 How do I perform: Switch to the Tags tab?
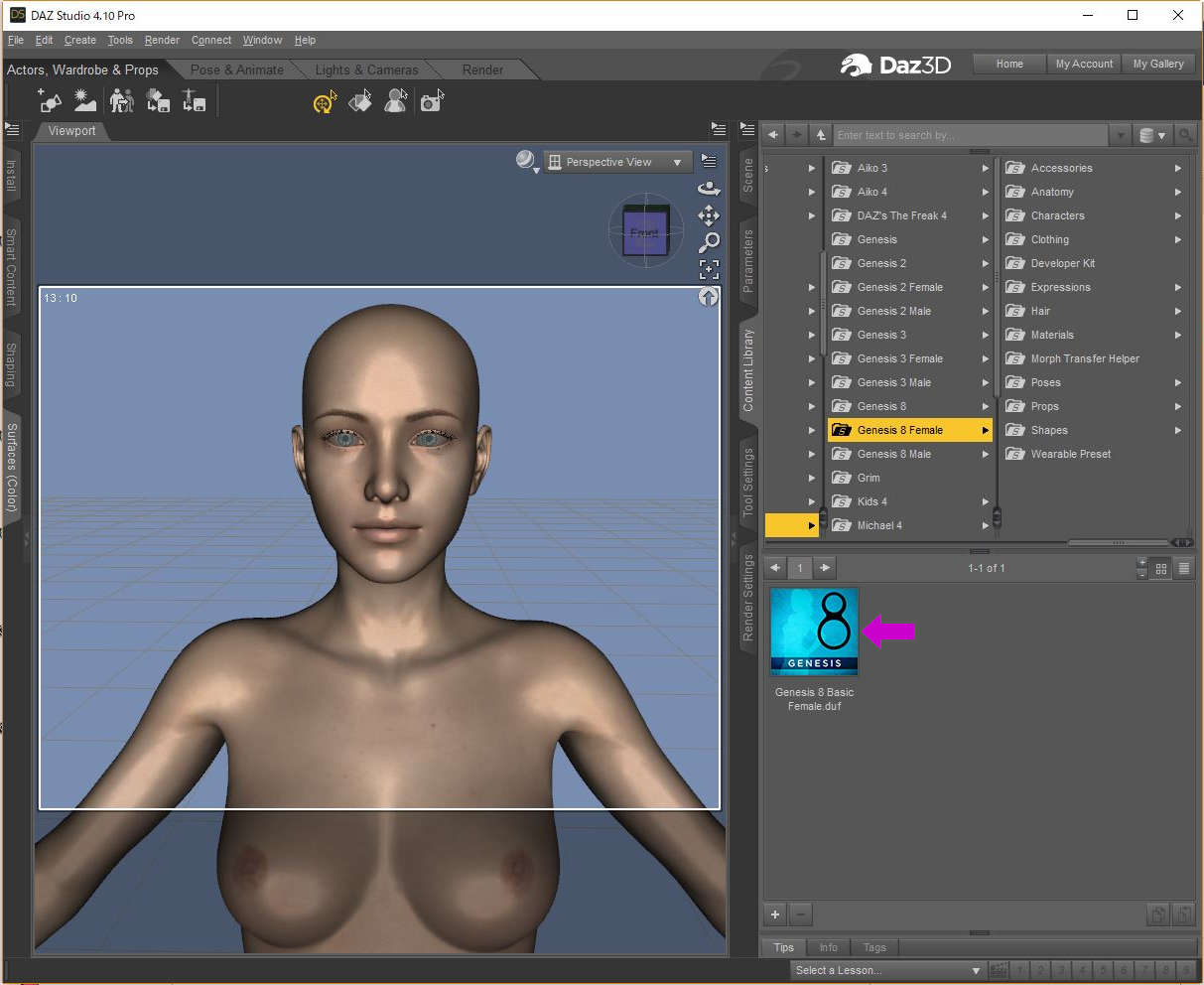[x=874, y=947]
